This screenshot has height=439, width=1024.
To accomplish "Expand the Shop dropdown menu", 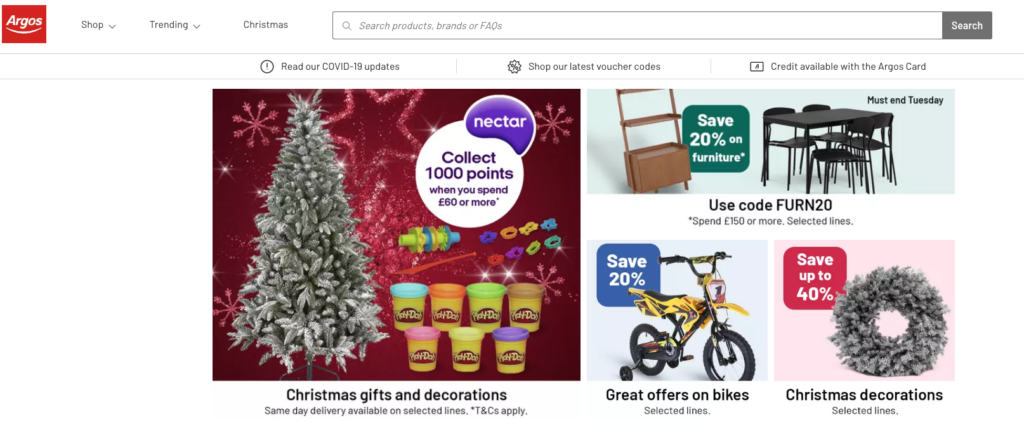I will pos(99,25).
